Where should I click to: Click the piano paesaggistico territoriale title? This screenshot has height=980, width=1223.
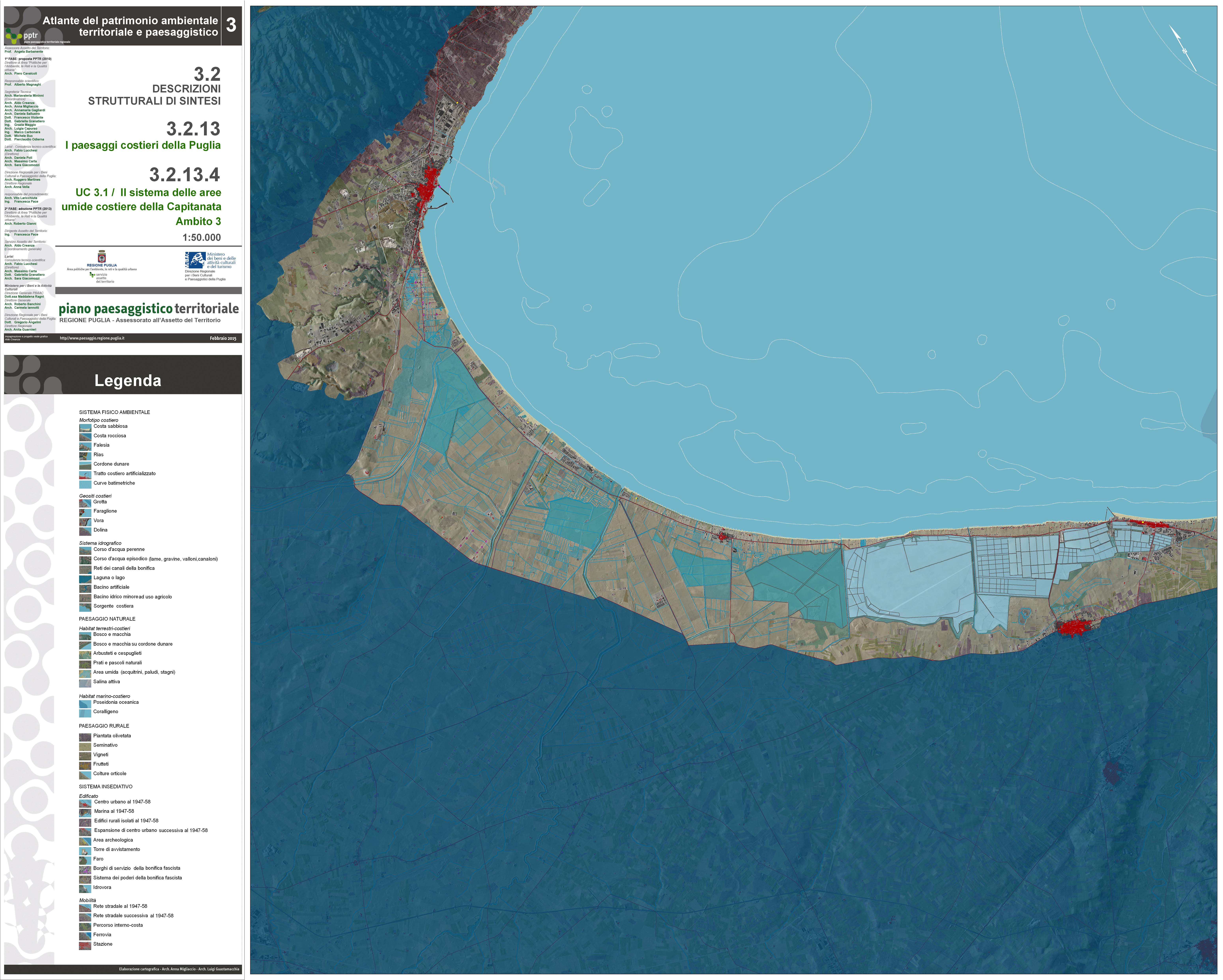coord(149,309)
